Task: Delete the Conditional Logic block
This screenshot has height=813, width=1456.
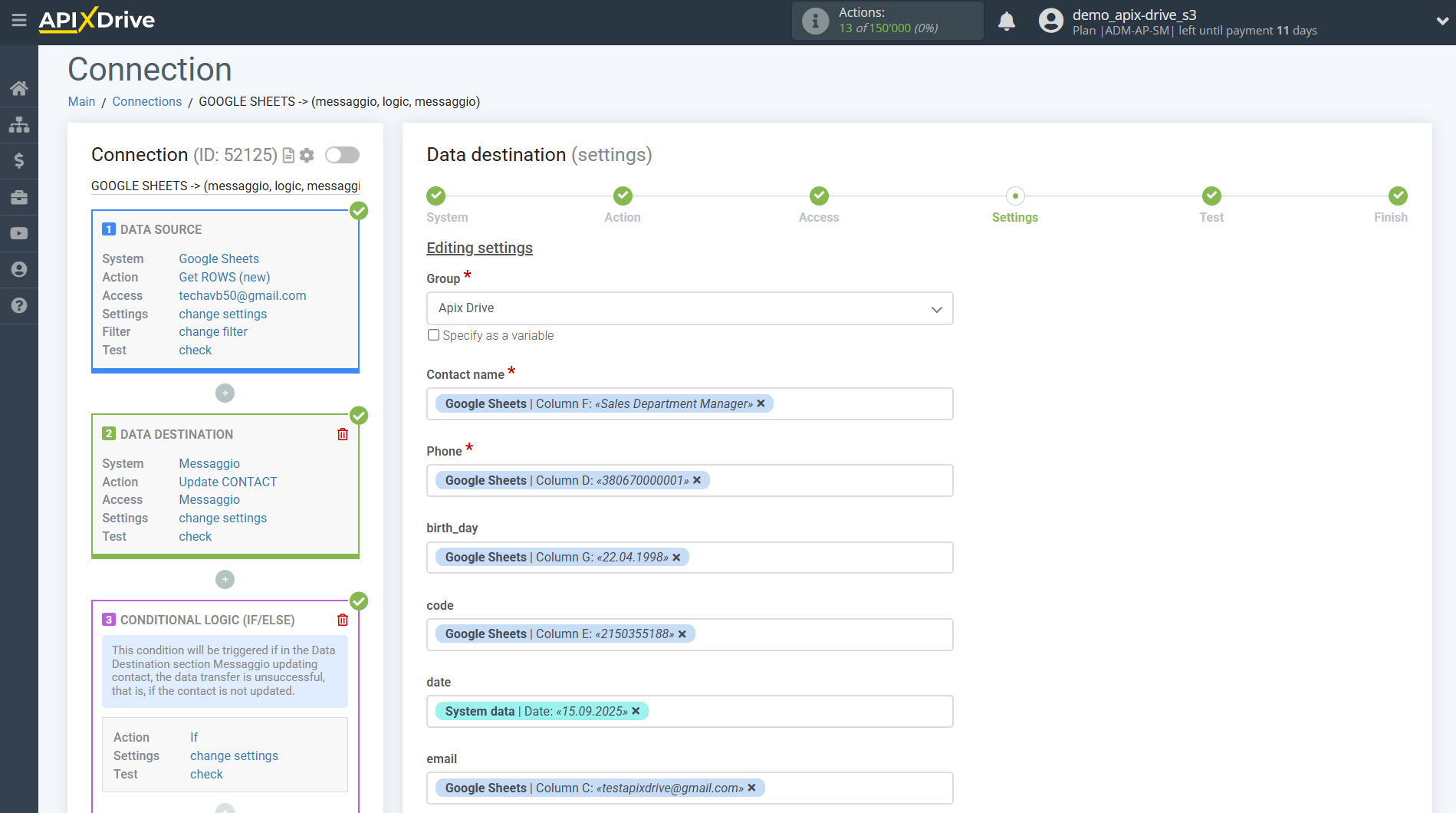Action: pyautogui.click(x=343, y=620)
